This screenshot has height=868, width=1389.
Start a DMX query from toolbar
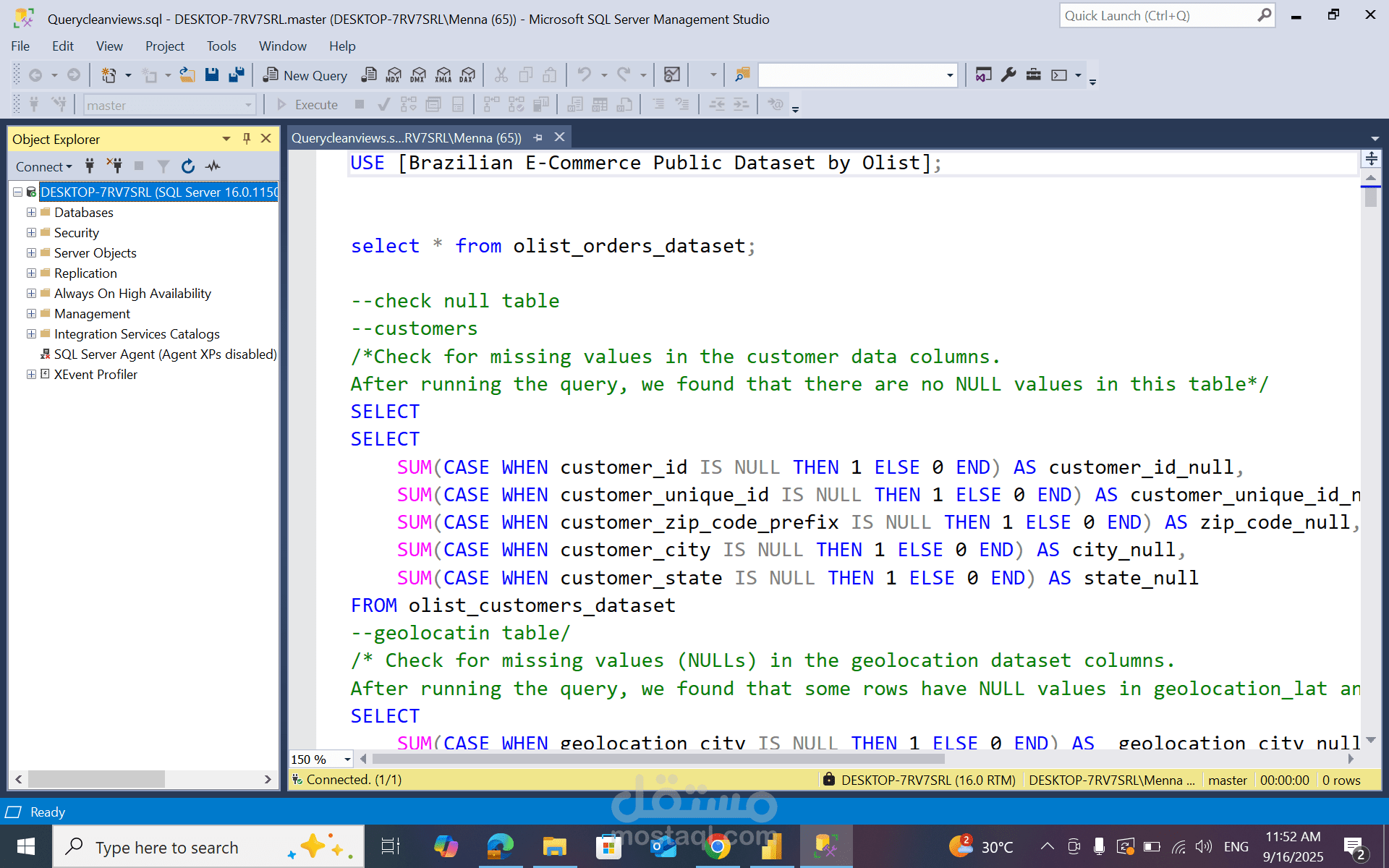pos(418,75)
